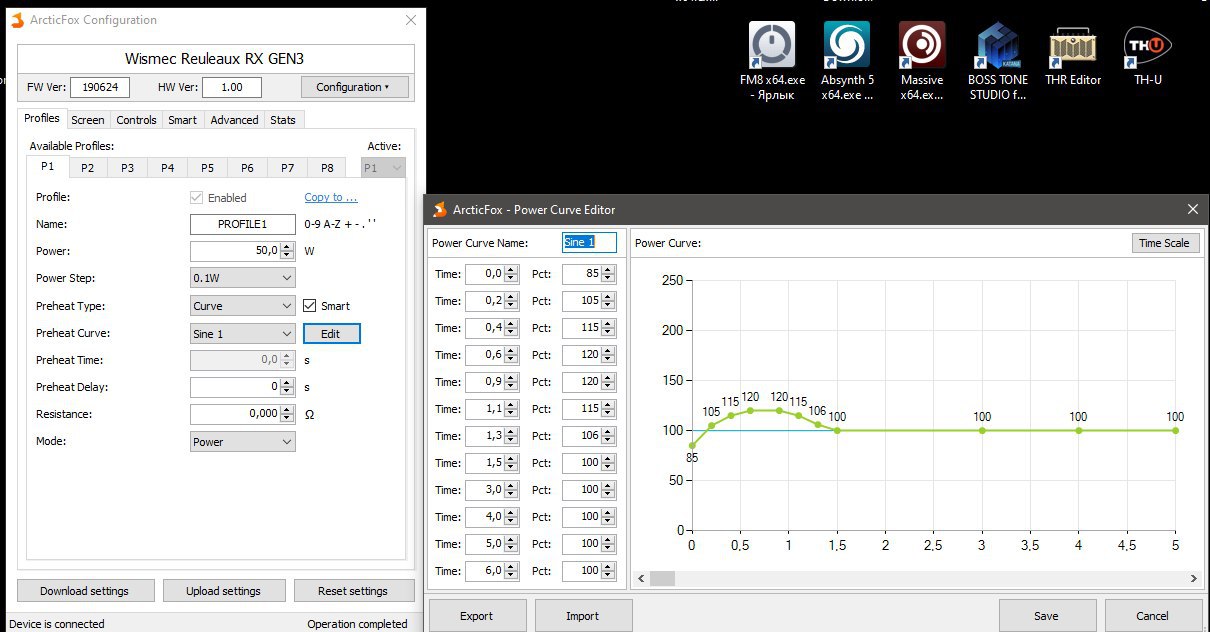
Task: Select the P8 profile tab
Action: click(327, 168)
